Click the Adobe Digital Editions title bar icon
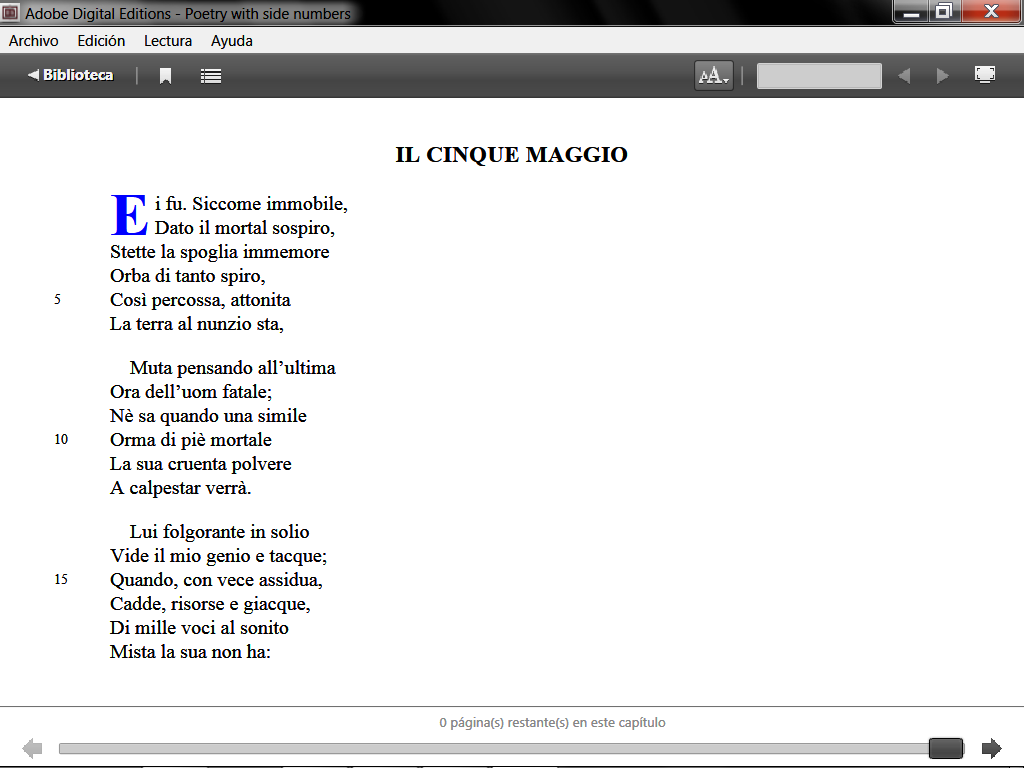This screenshot has width=1024, height=768. coord(10,12)
